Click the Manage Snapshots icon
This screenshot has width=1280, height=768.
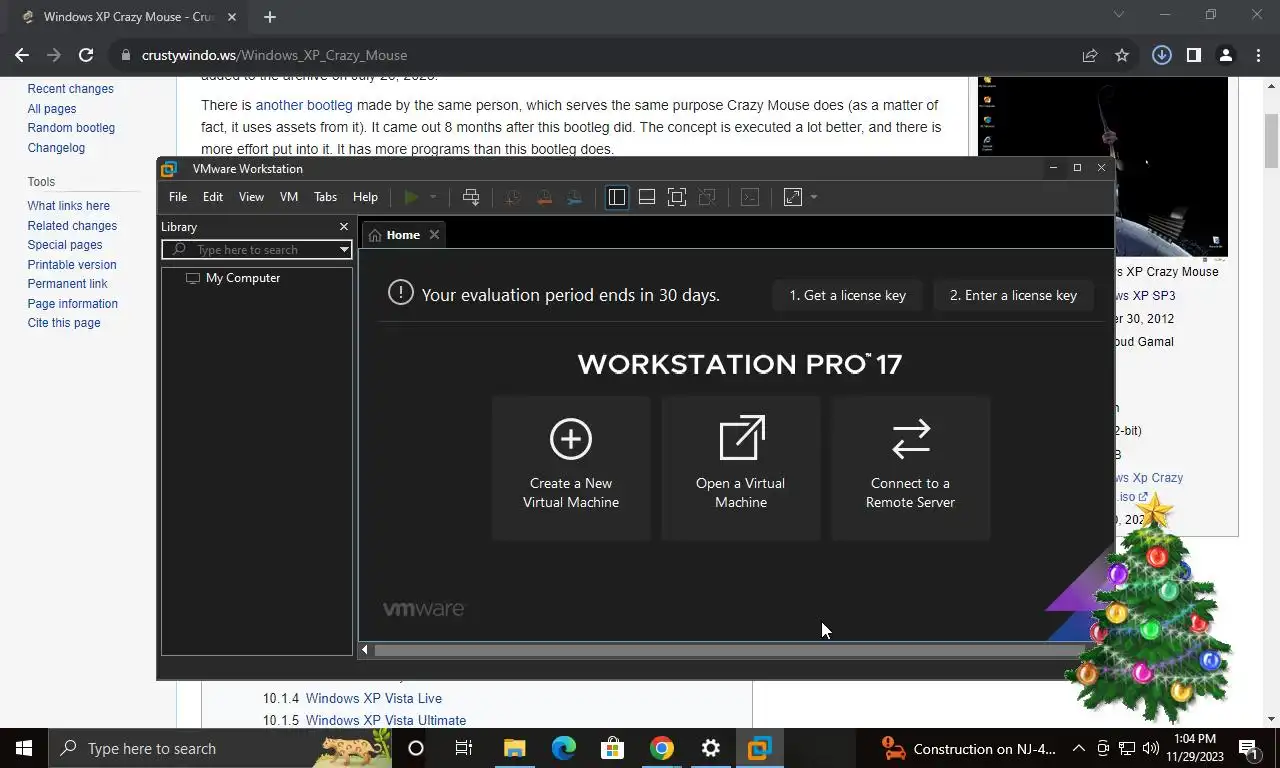(574, 197)
